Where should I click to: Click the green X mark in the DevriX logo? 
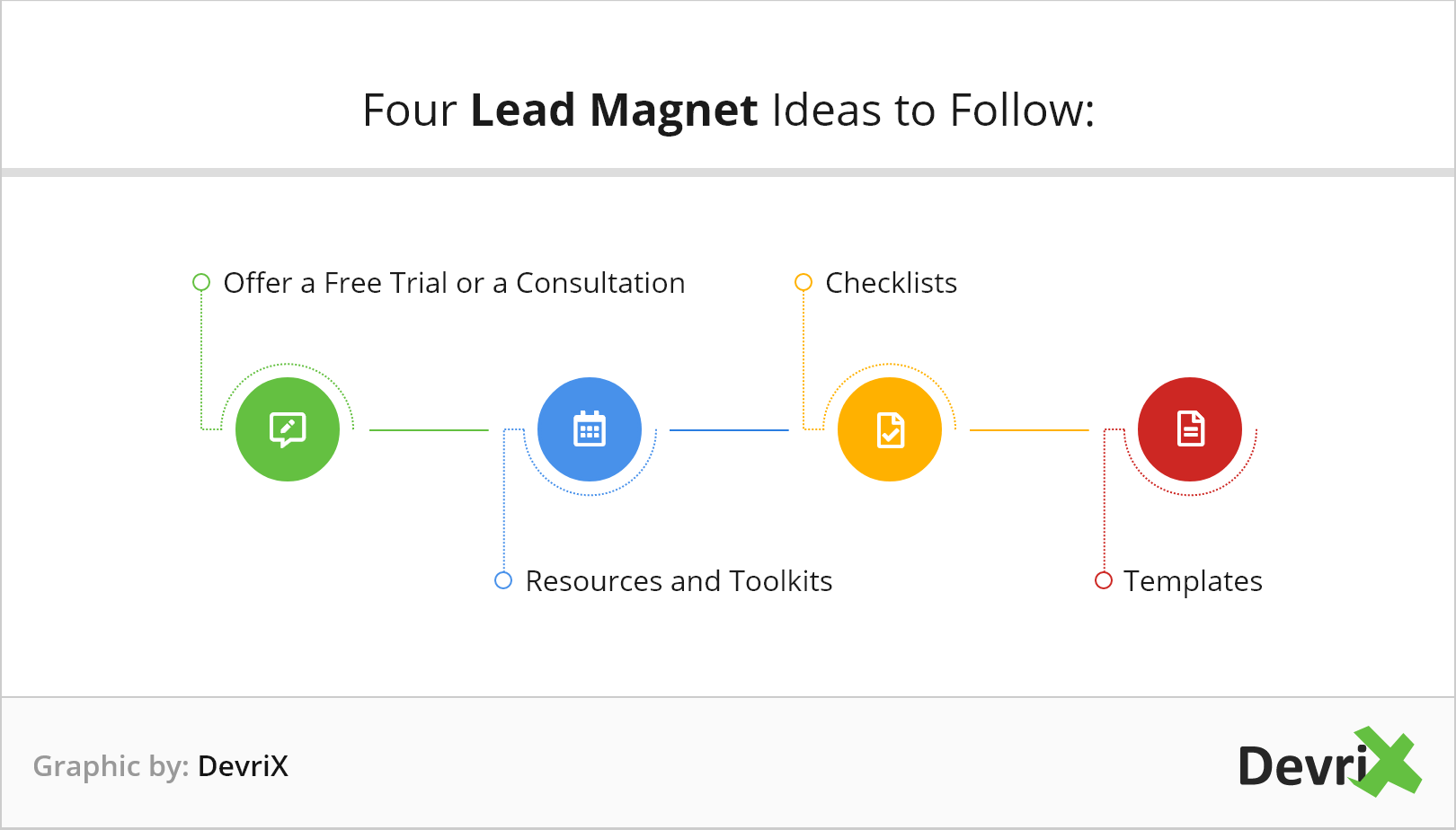[x=1389, y=762]
